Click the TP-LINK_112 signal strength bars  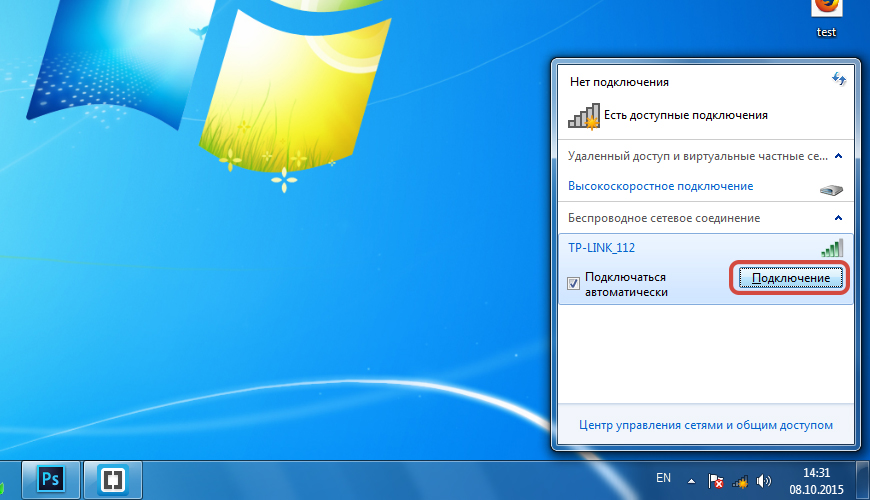(x=832, y=248)
